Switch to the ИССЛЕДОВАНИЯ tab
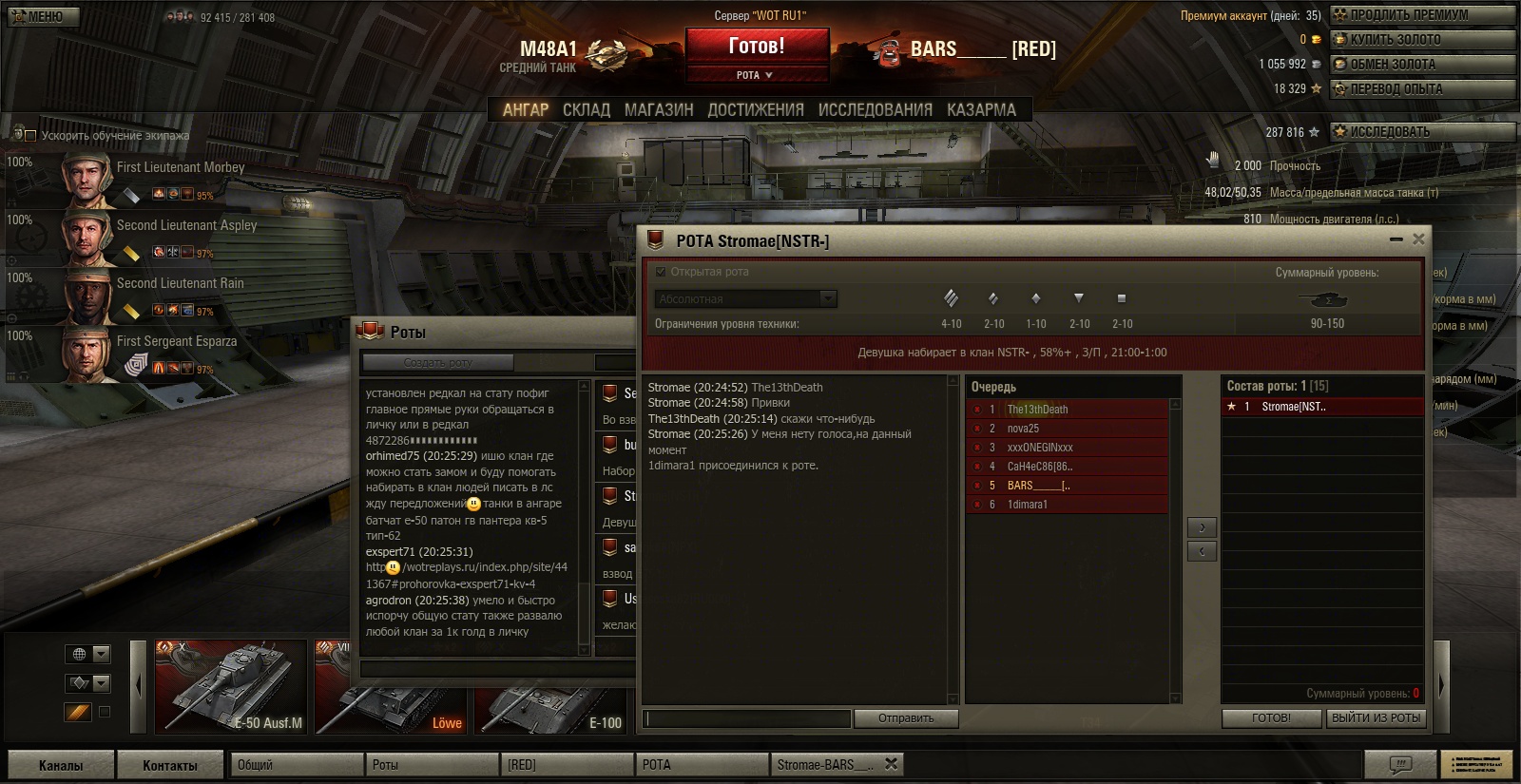Viewport: 1521px width, 784px height. [875, 109]
